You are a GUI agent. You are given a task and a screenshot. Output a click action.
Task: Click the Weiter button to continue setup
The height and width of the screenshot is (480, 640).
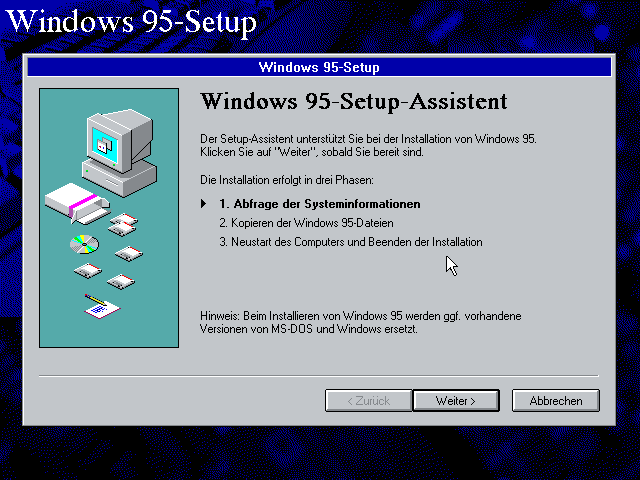pos(456,400)
